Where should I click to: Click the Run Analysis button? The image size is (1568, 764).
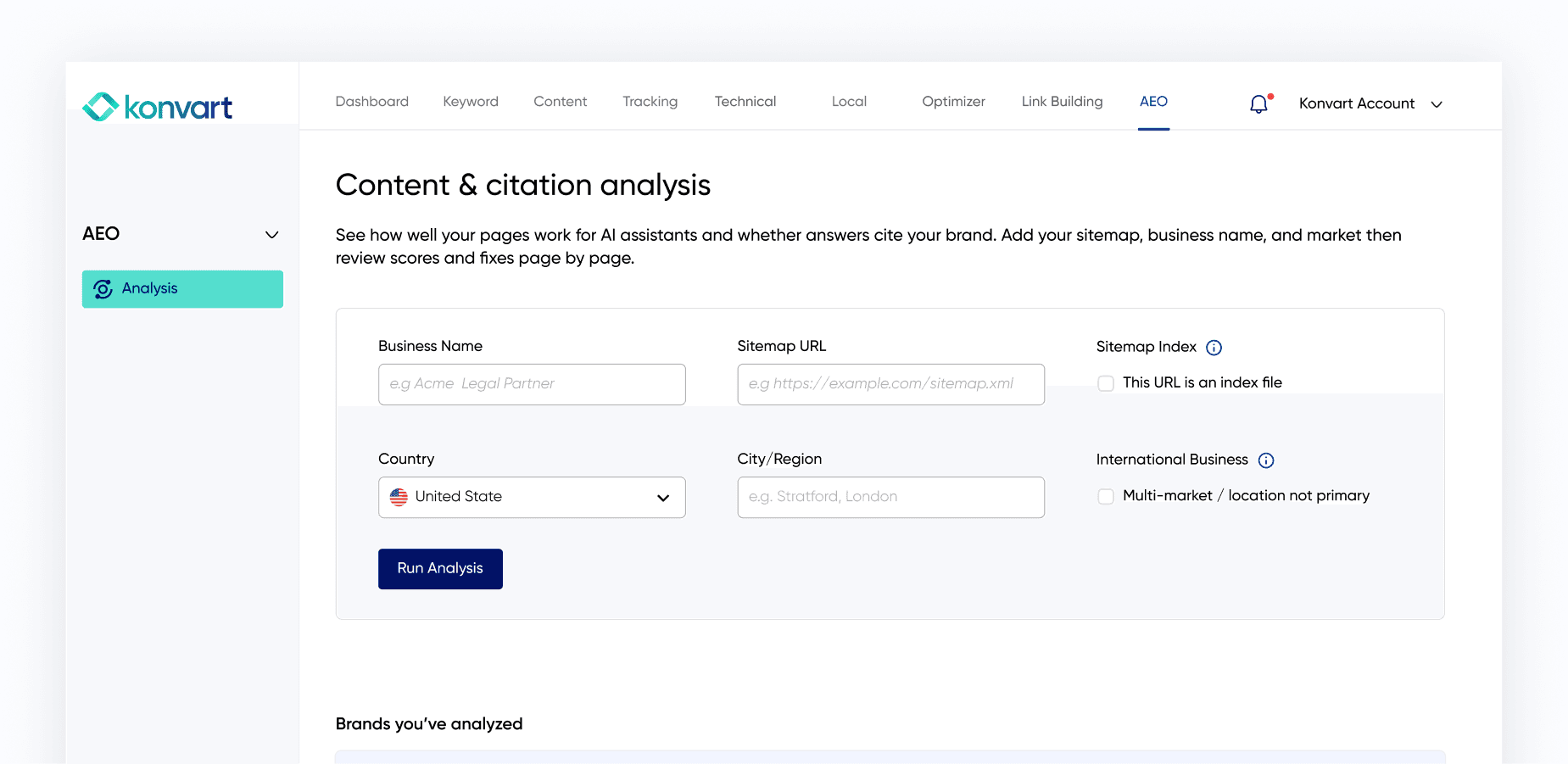440,569
